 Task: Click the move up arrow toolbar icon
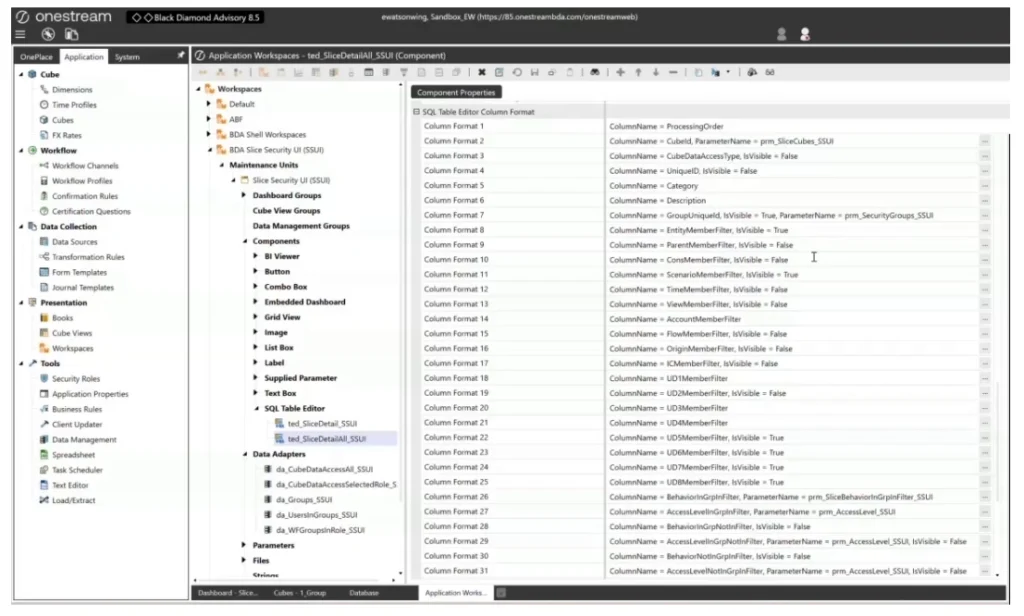click(x=638, y=73)
